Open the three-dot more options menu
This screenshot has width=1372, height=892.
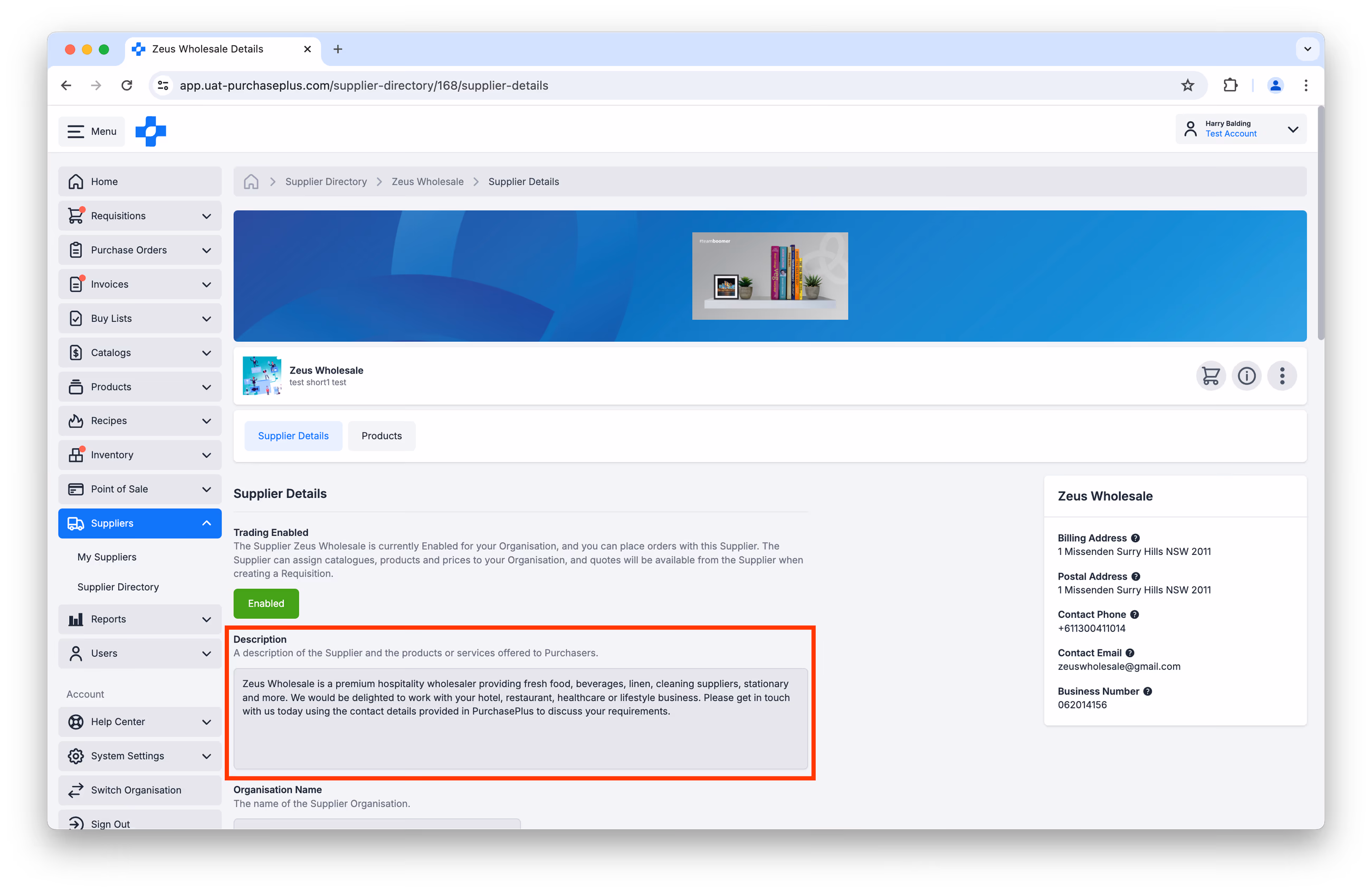pyautogui.click(x=1282, y=376)
